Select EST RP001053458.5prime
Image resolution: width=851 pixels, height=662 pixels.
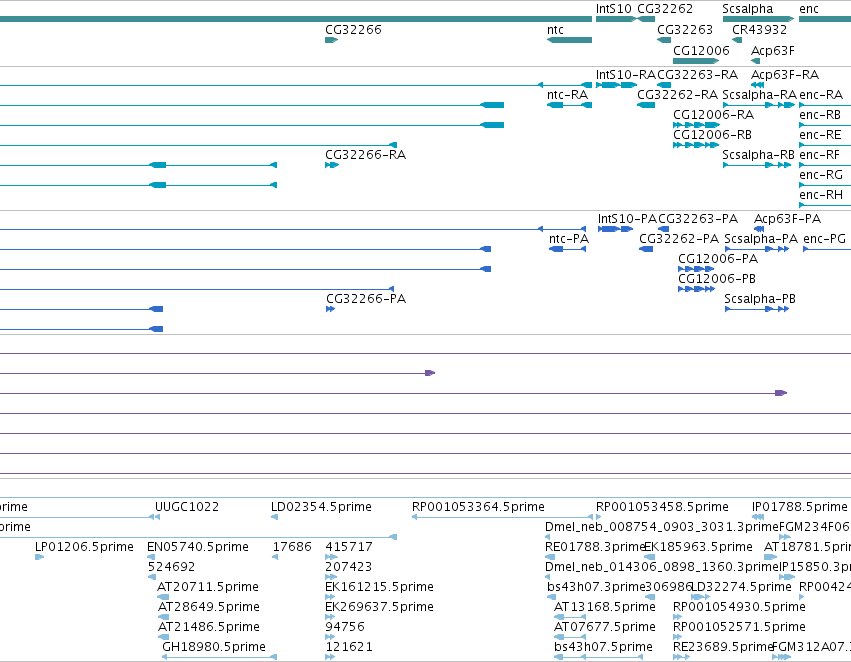click(662, 507)
